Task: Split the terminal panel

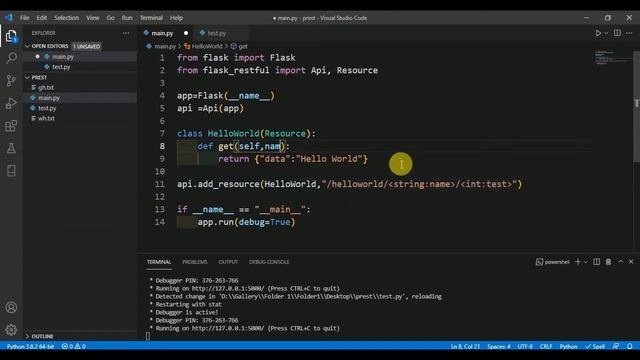Action: [596, 262]
